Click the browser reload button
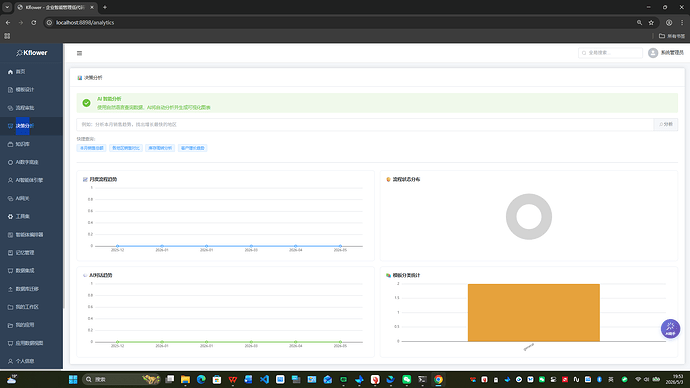The width and height of the screenshot is (690, 388). point(33,22)
